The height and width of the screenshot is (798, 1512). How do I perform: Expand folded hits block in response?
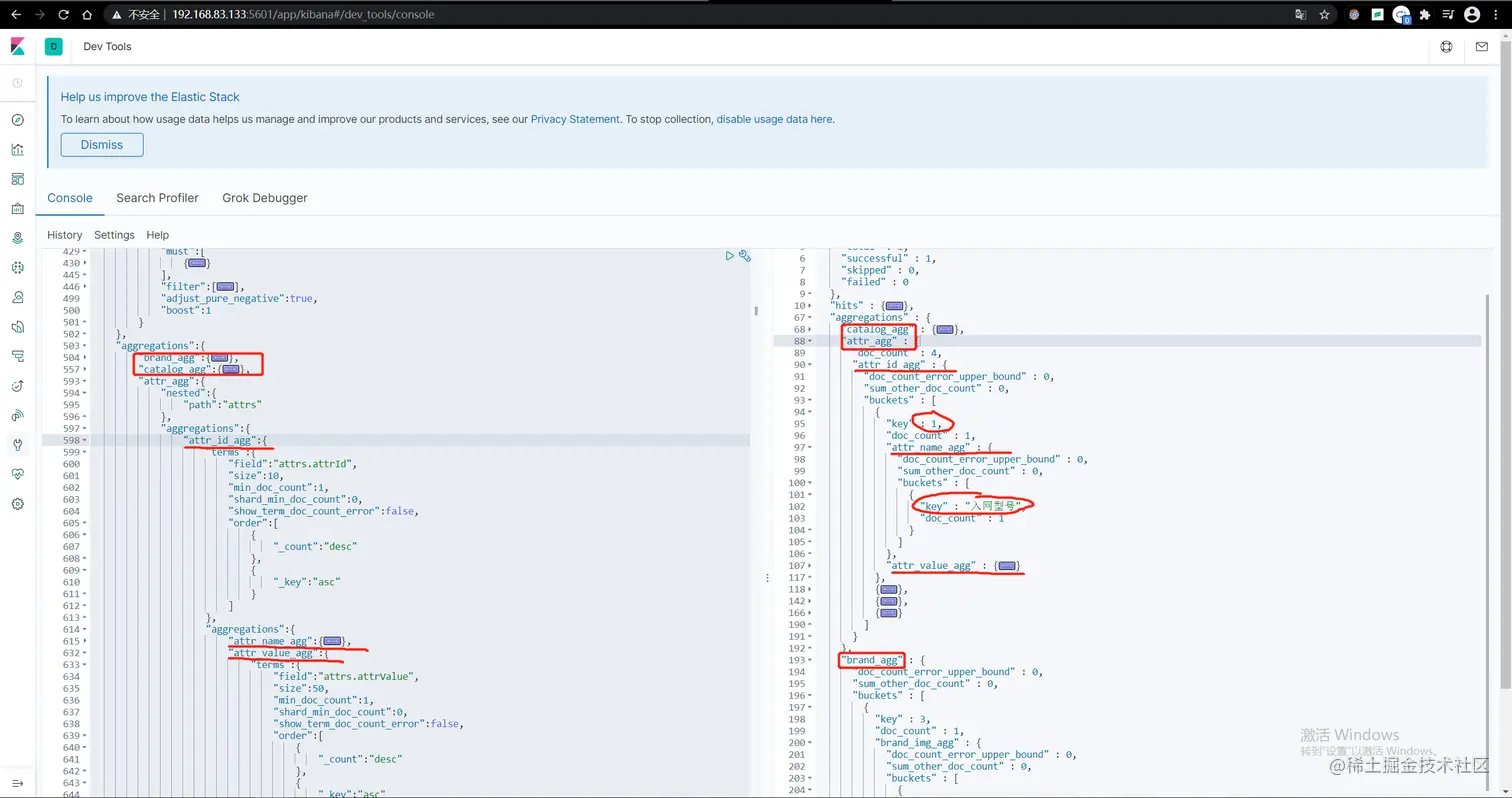click(892, 306)
